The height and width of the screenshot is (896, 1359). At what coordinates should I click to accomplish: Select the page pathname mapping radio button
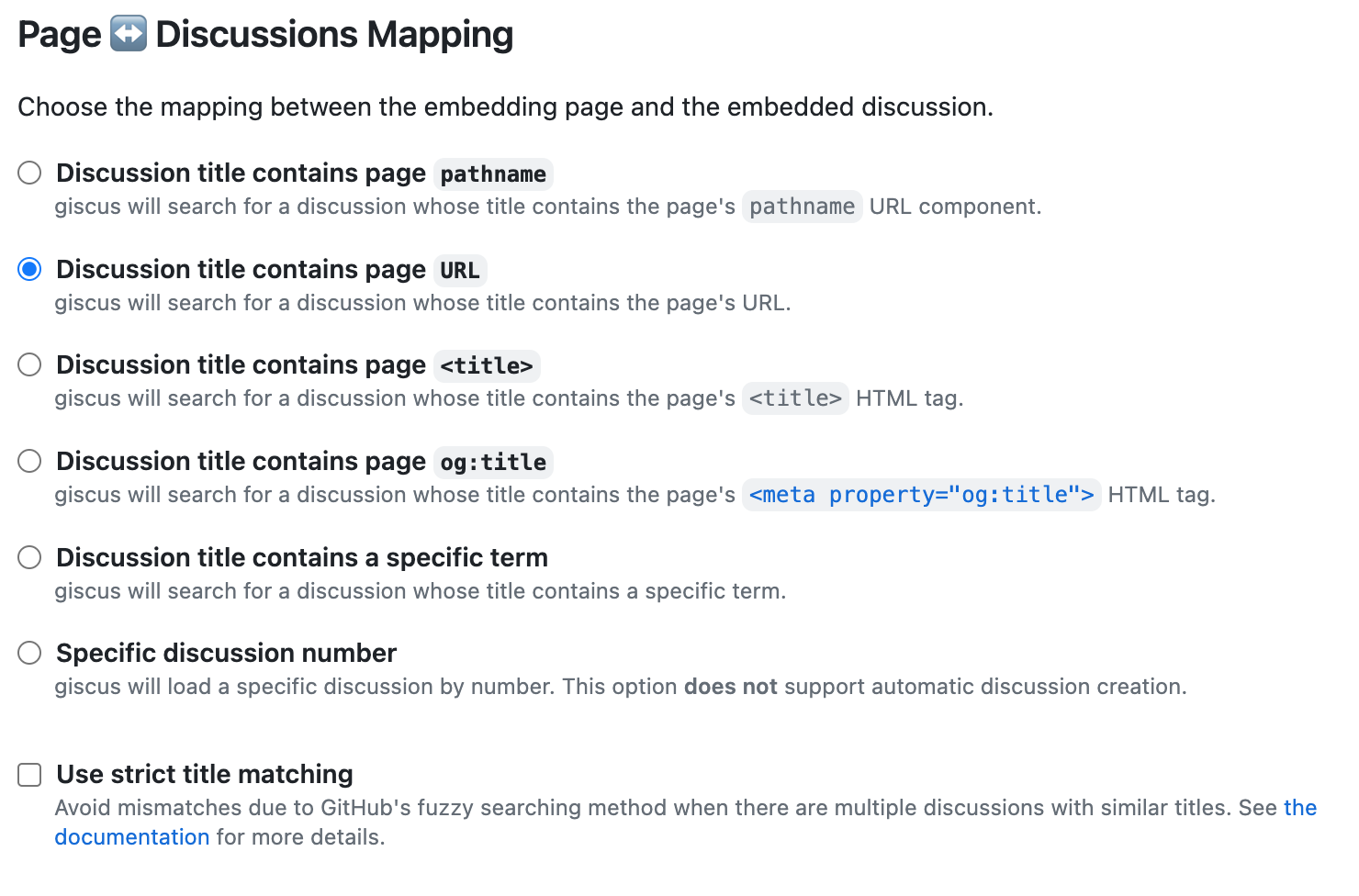coord(29,173)
